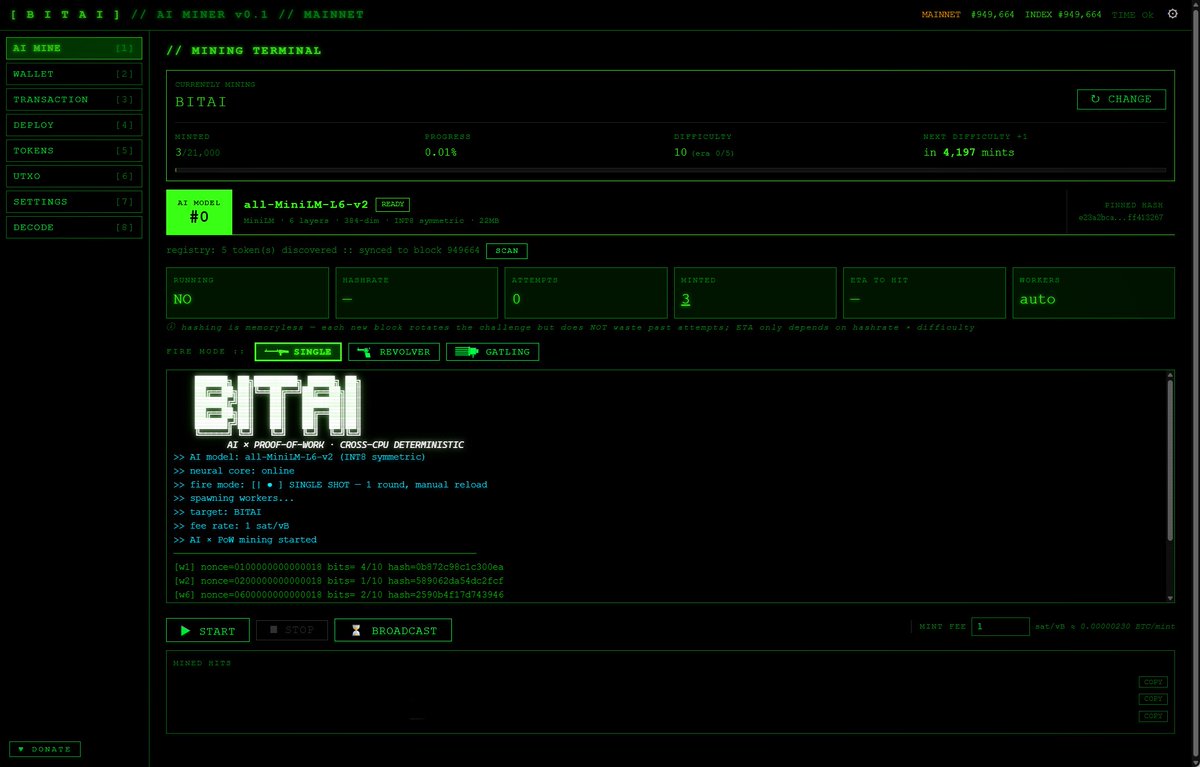
Task: Click the DIFFICULTY 10 value
Action: click(680, 152)
